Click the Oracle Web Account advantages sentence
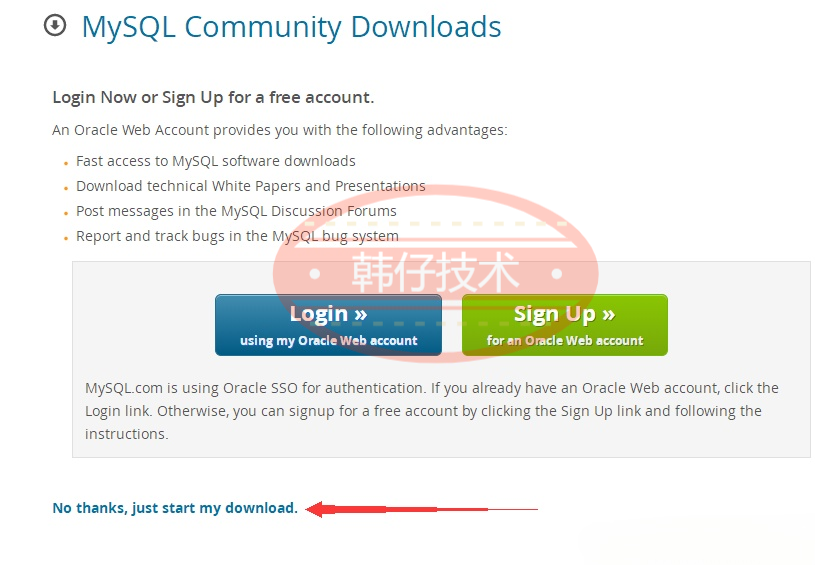 pos(280,130)
